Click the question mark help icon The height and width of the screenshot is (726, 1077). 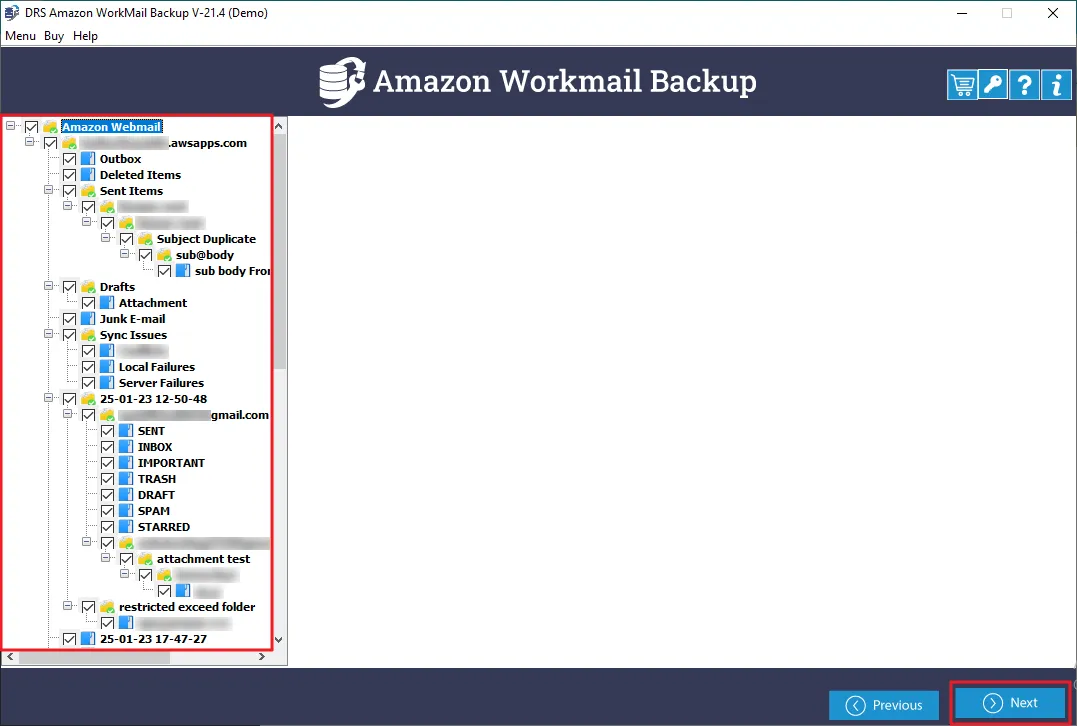tap(1024, 85)
